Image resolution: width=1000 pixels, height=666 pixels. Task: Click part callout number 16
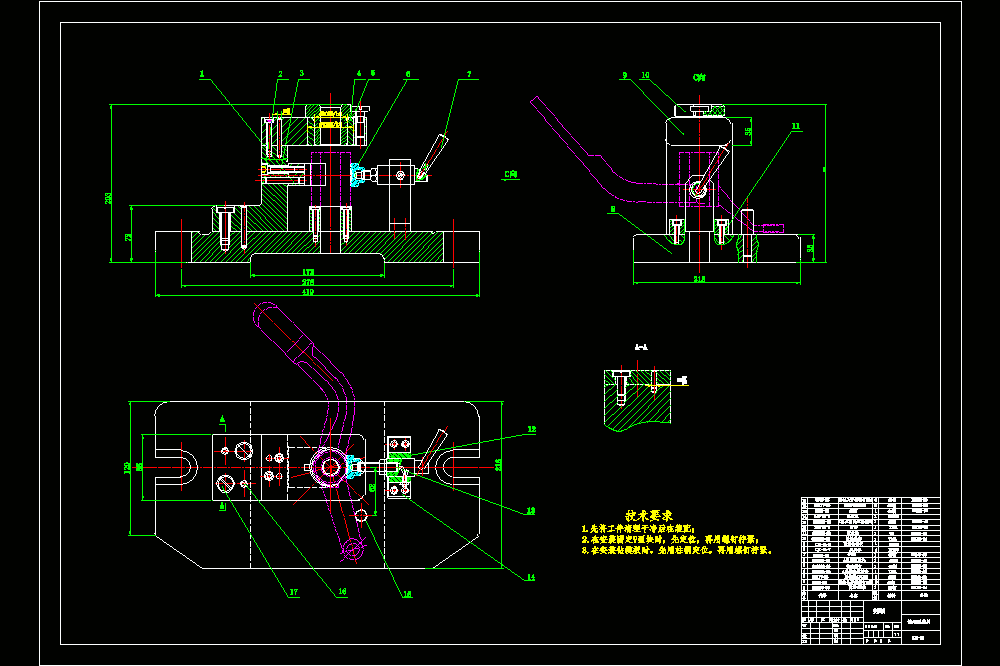tap(342, 592)
